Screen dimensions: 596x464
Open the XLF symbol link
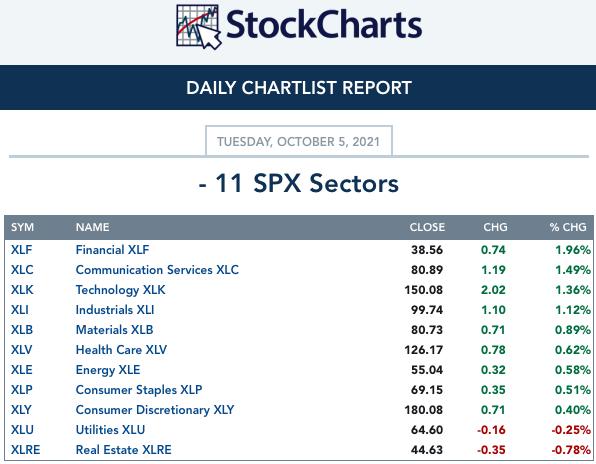[21, 250]
